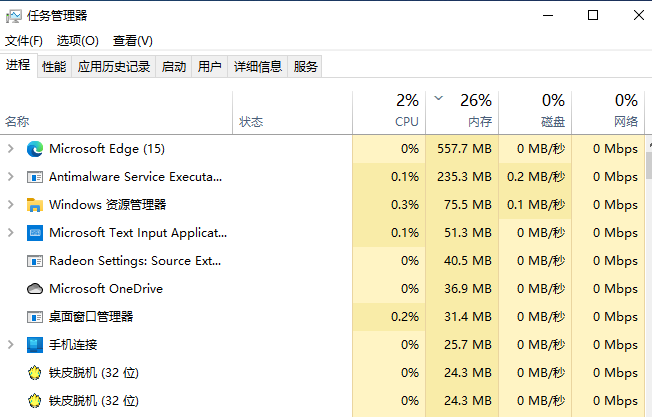This screenshot has width=652, height=417.
Task: Expand the 手机连接 process group
Action: [x=10, y=345]
